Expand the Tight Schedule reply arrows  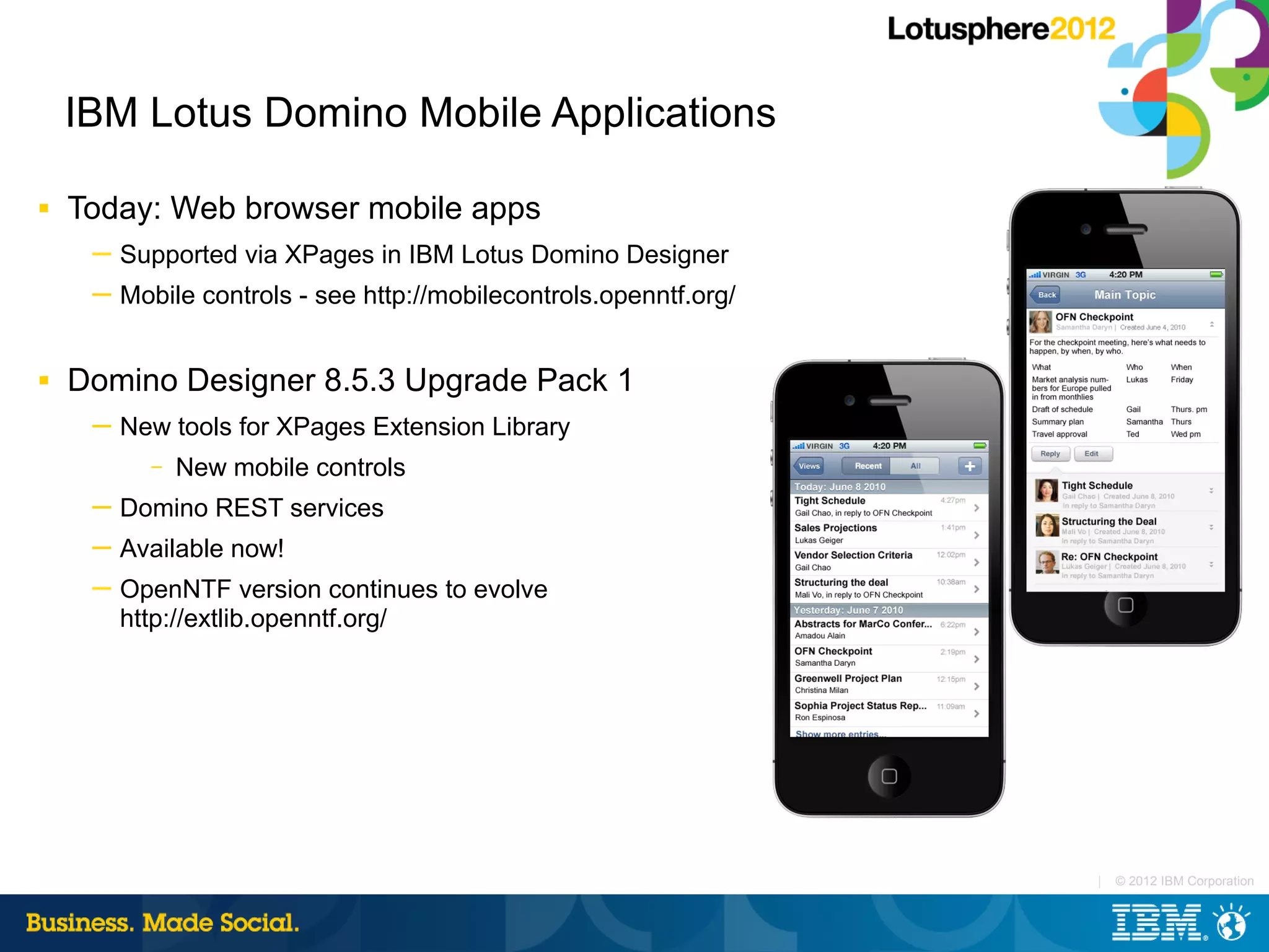(x=1211, y=491)
